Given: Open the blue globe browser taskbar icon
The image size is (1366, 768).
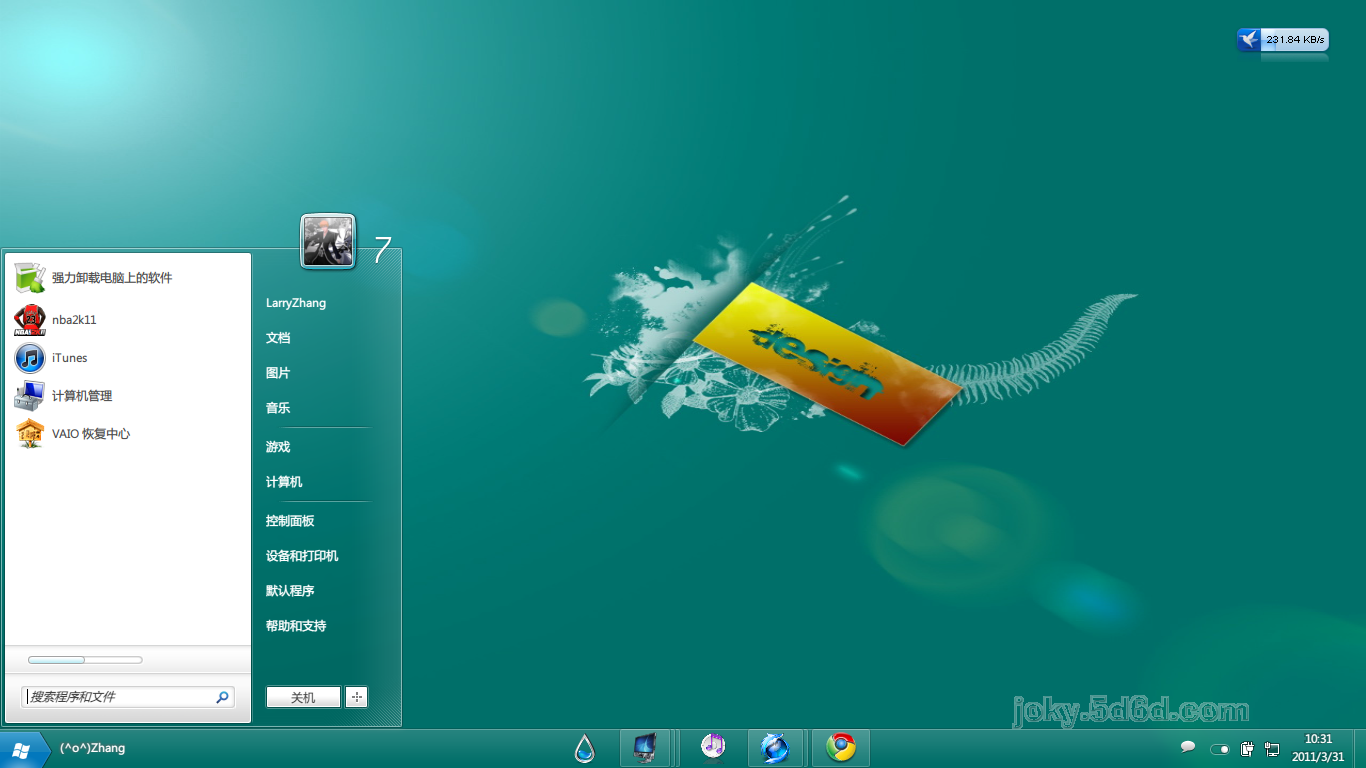Looking at the screenshot, I should click(774, 748).
